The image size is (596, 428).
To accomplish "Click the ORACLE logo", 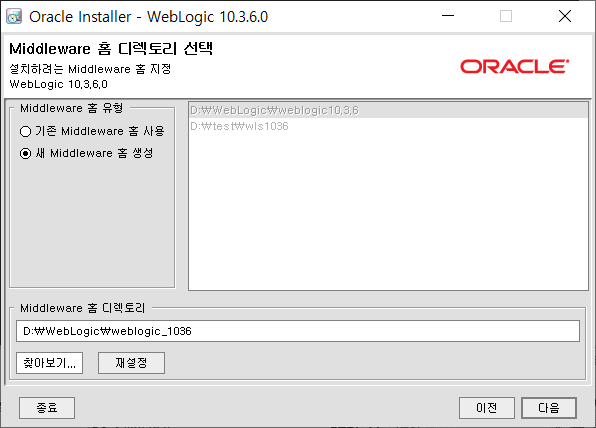I will tap(515, 67).
